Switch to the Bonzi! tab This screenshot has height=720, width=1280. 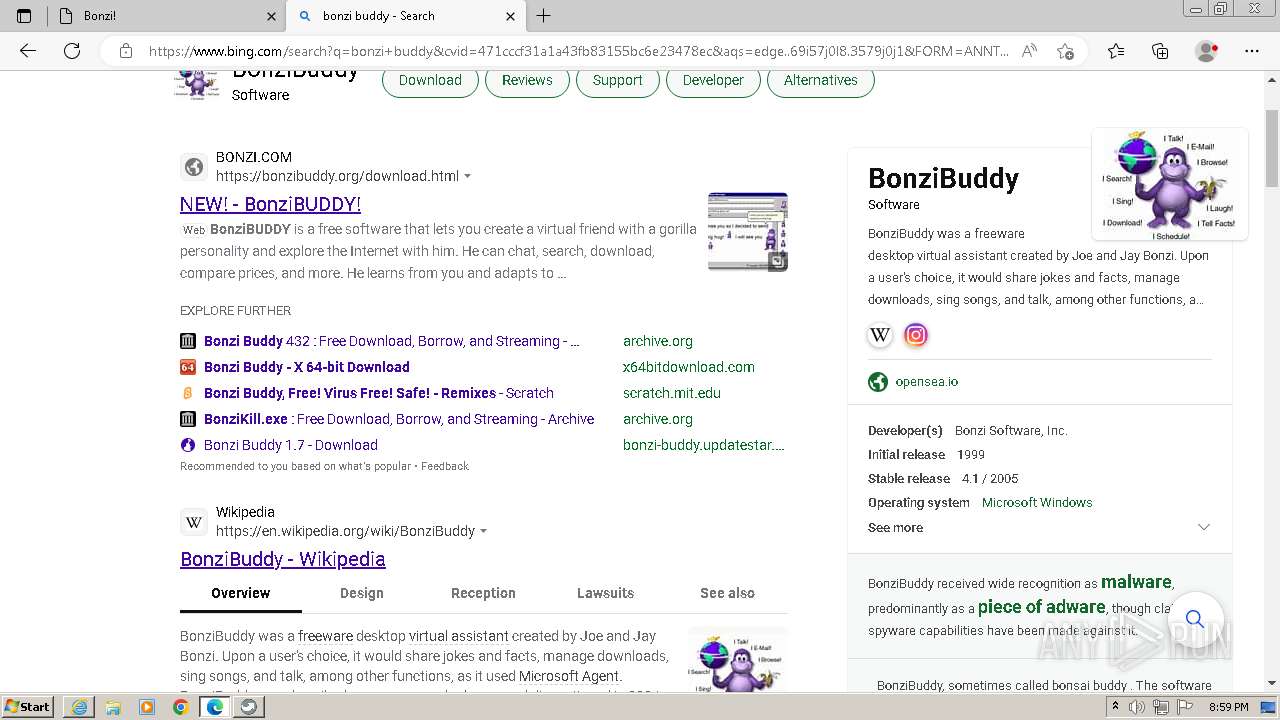click(x=166, y=16)
